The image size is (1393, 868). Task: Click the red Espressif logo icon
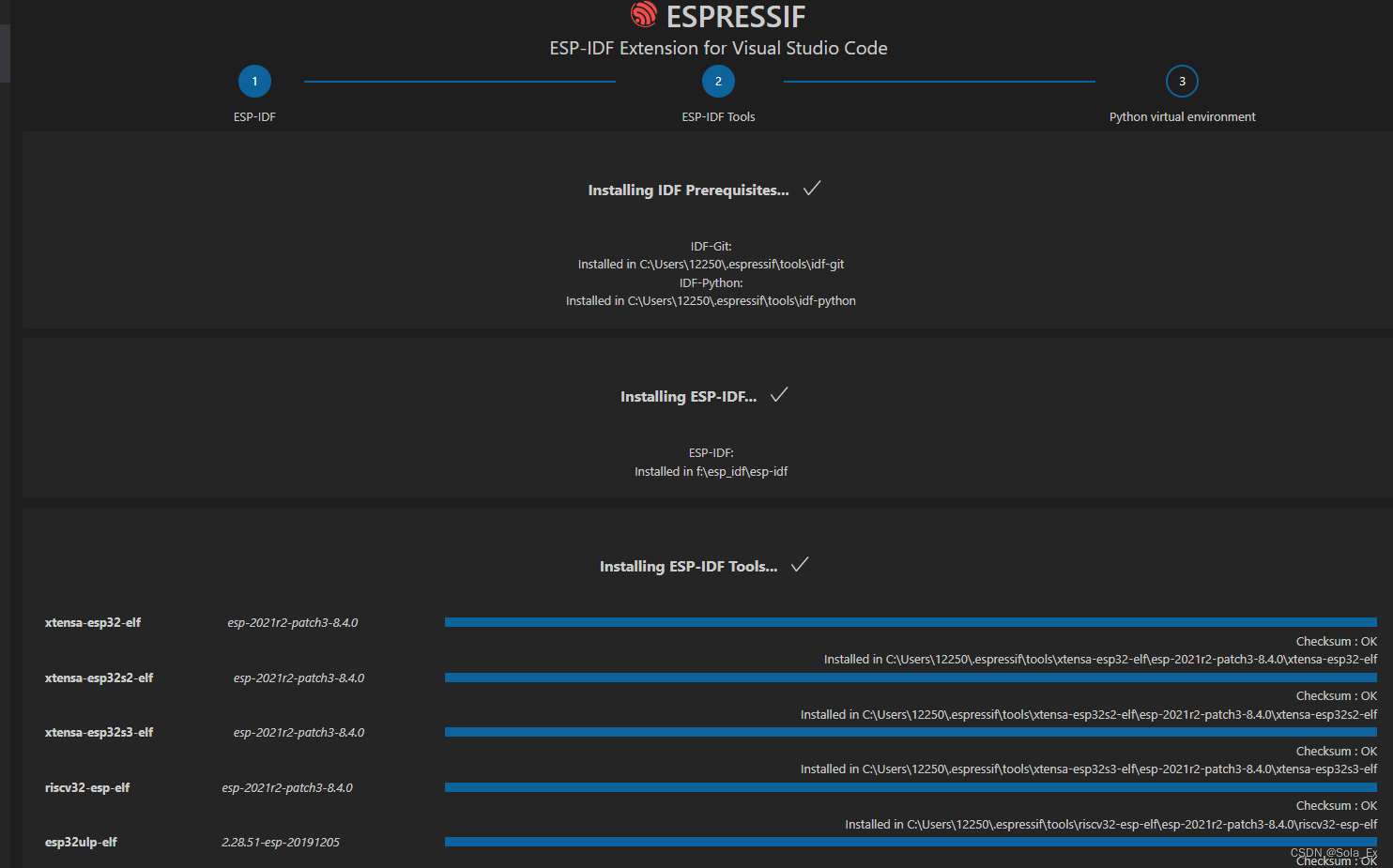[644, 14]
